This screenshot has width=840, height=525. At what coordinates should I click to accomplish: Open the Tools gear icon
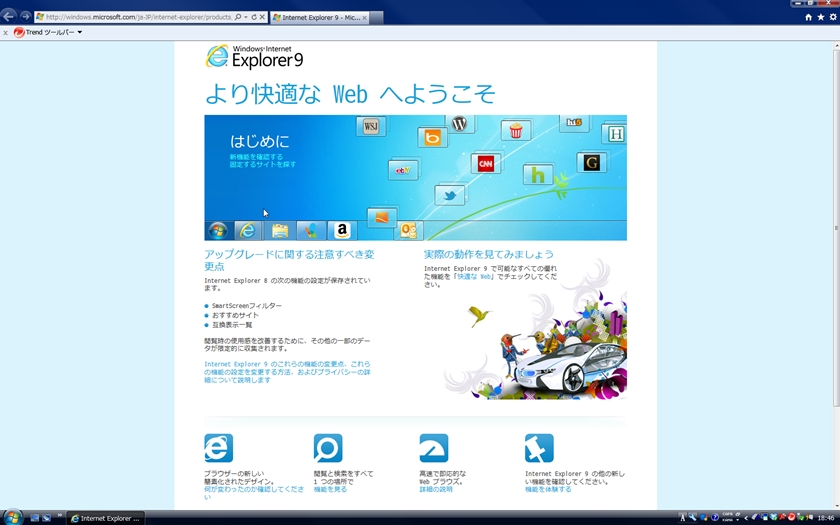pos(832,17)
